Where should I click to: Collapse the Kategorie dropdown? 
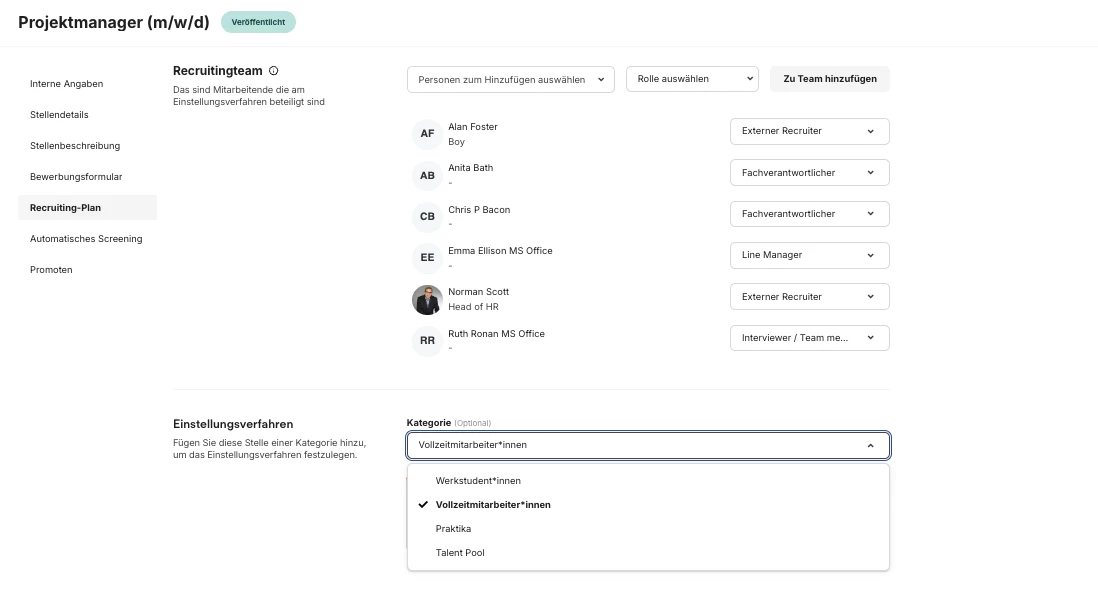648,445
